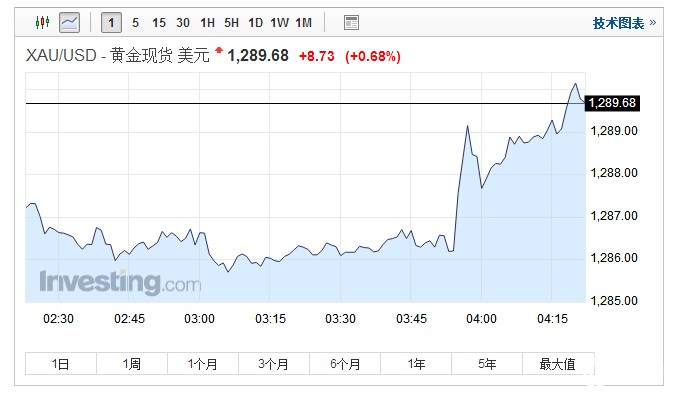Set range to 3个月

coord(273,364)
